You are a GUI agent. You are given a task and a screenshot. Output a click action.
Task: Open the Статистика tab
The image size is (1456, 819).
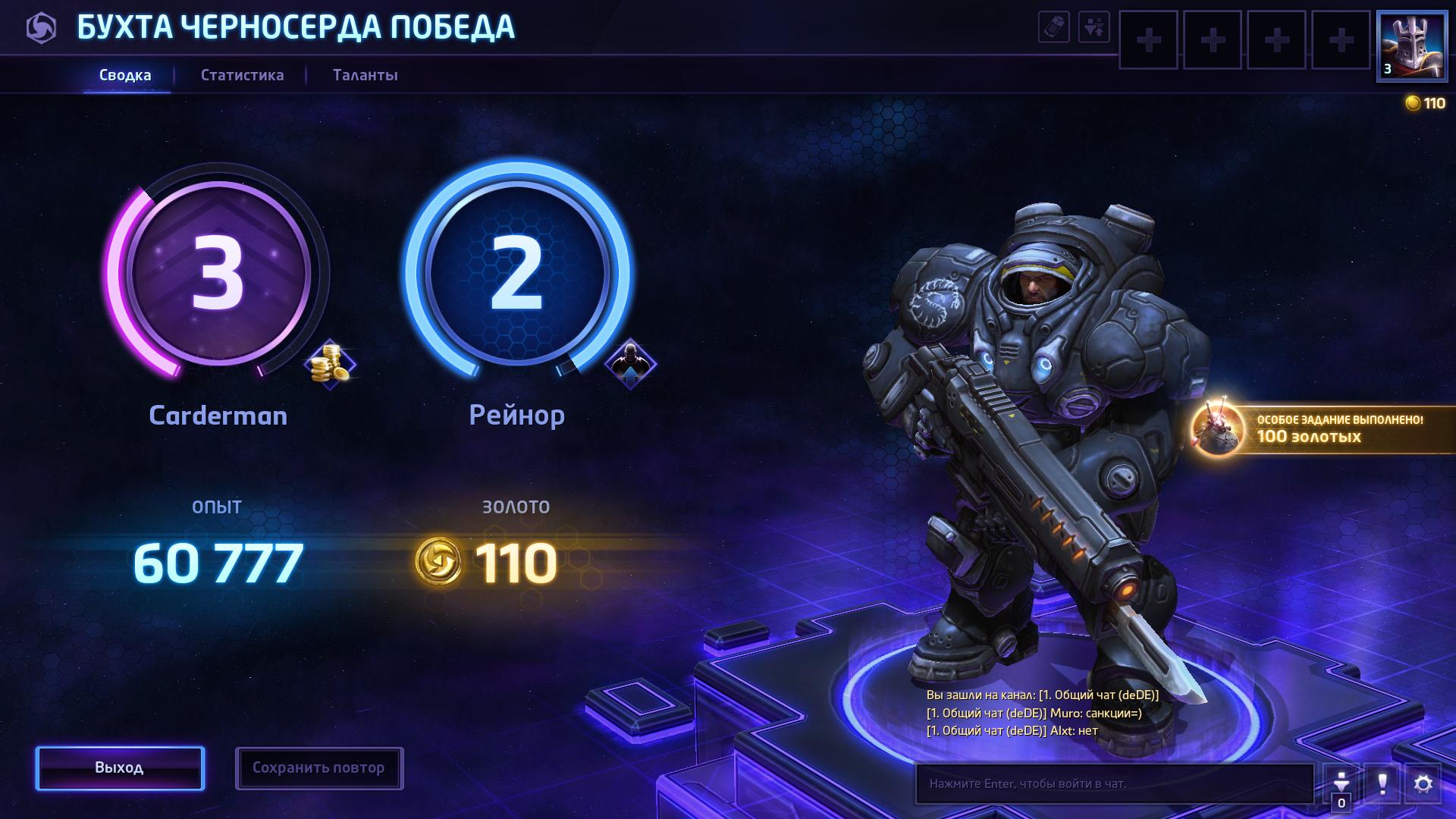(243, 75)
